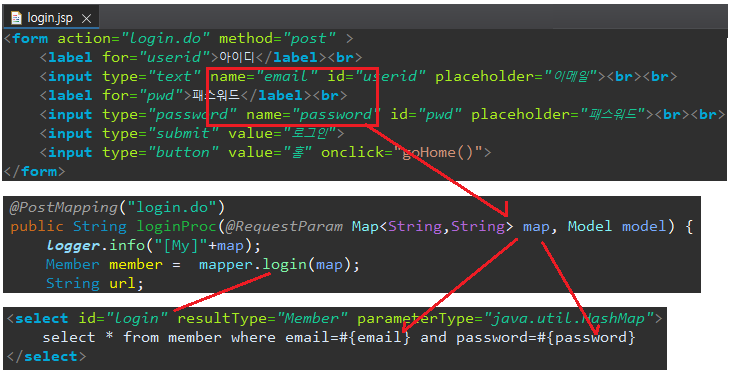
Task: Click the mapper.login(map) call
Action: (279, 264)
